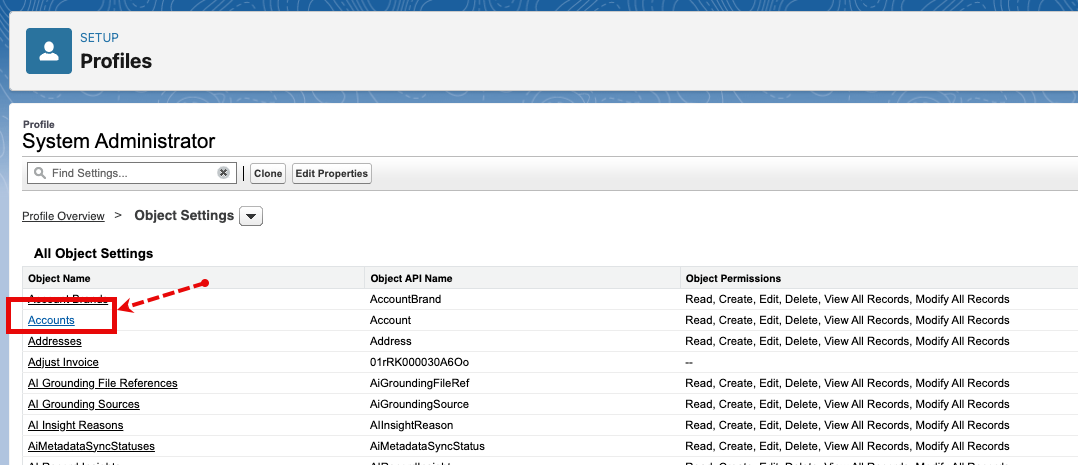This screenshot has width=1078, height=465.
Task: Open the Object Settings dropdown arrow
Action: tap(251, 217)
